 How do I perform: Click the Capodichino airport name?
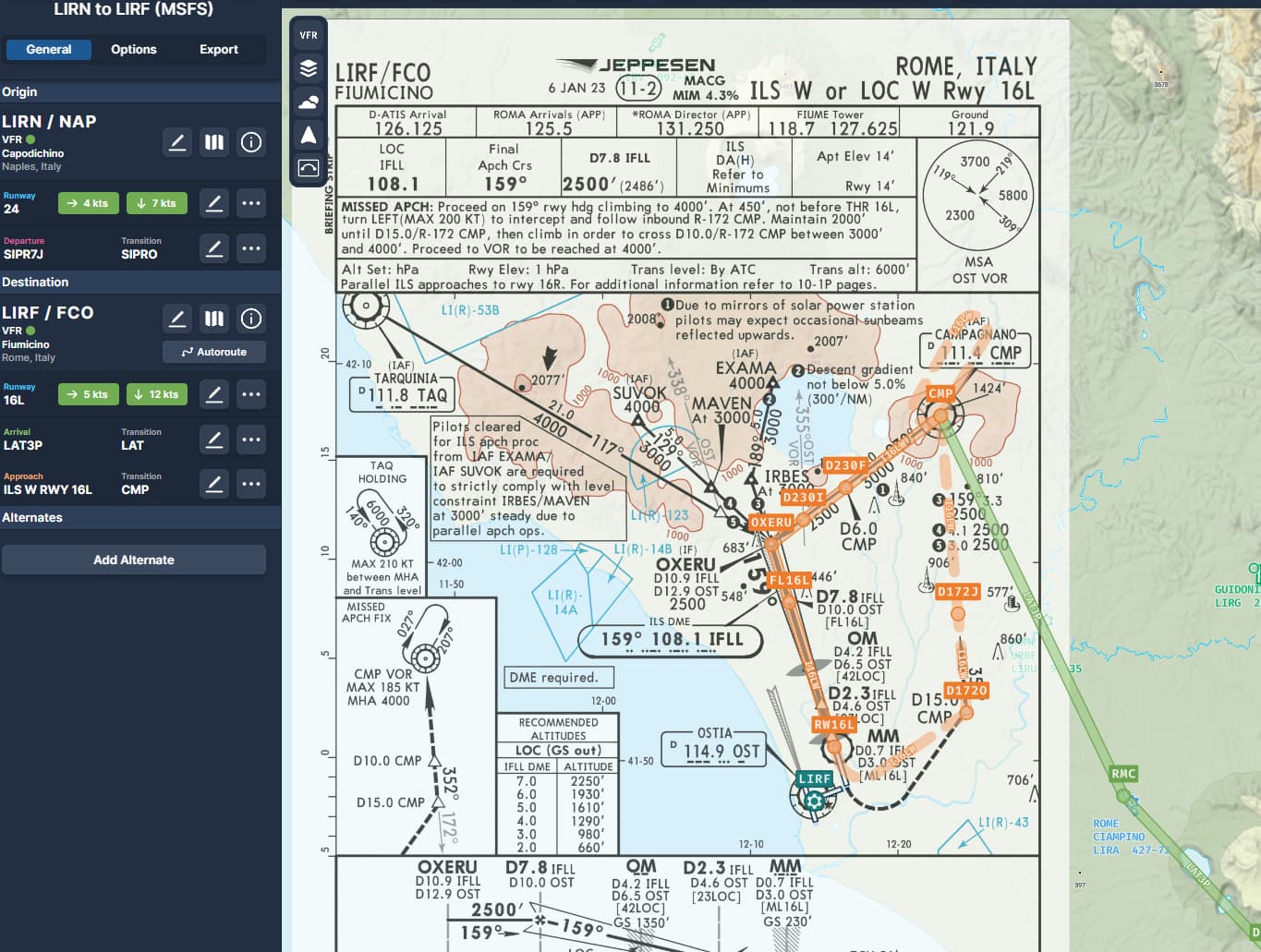pos(33,153)
